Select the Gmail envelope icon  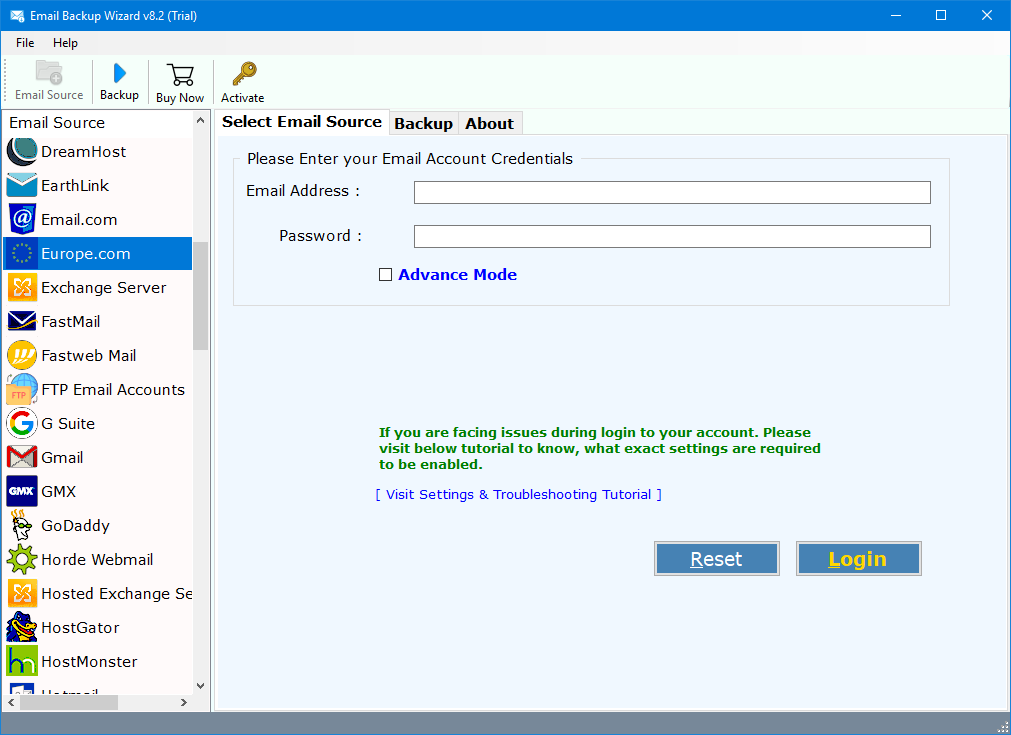[22, 457]
